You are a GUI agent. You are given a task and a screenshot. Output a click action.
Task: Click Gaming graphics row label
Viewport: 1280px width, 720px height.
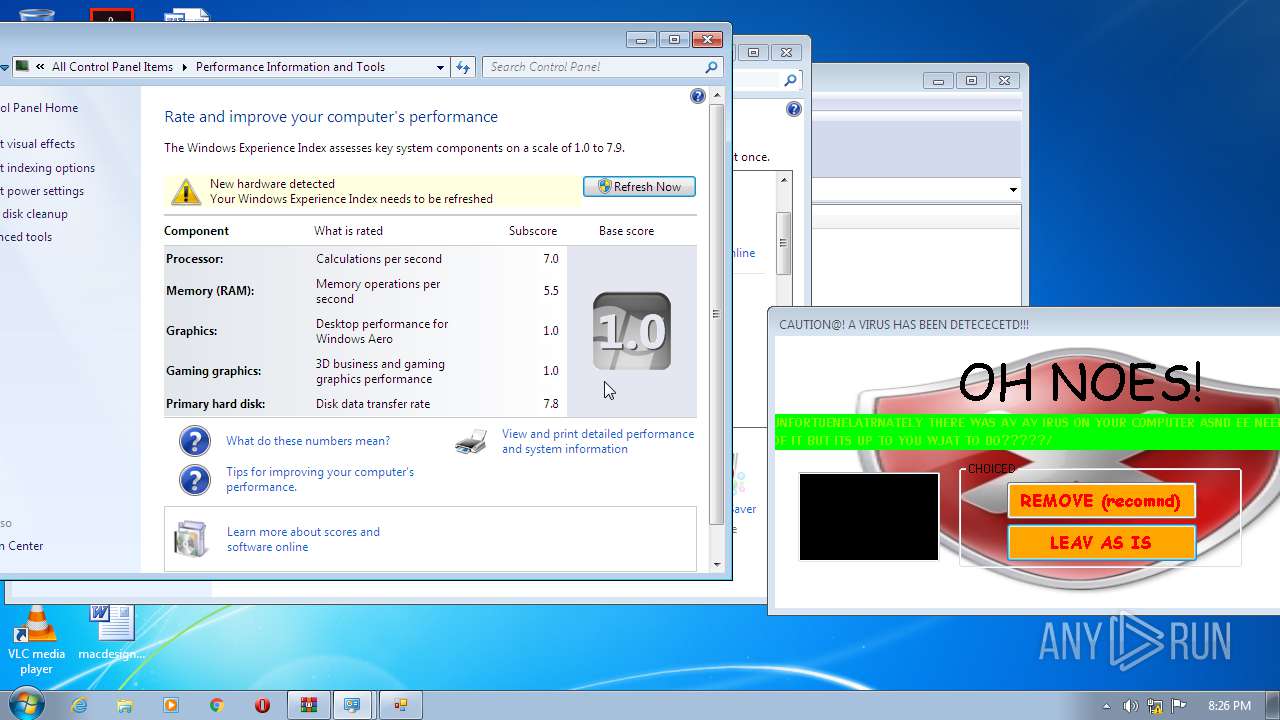(x=213, y=371)
